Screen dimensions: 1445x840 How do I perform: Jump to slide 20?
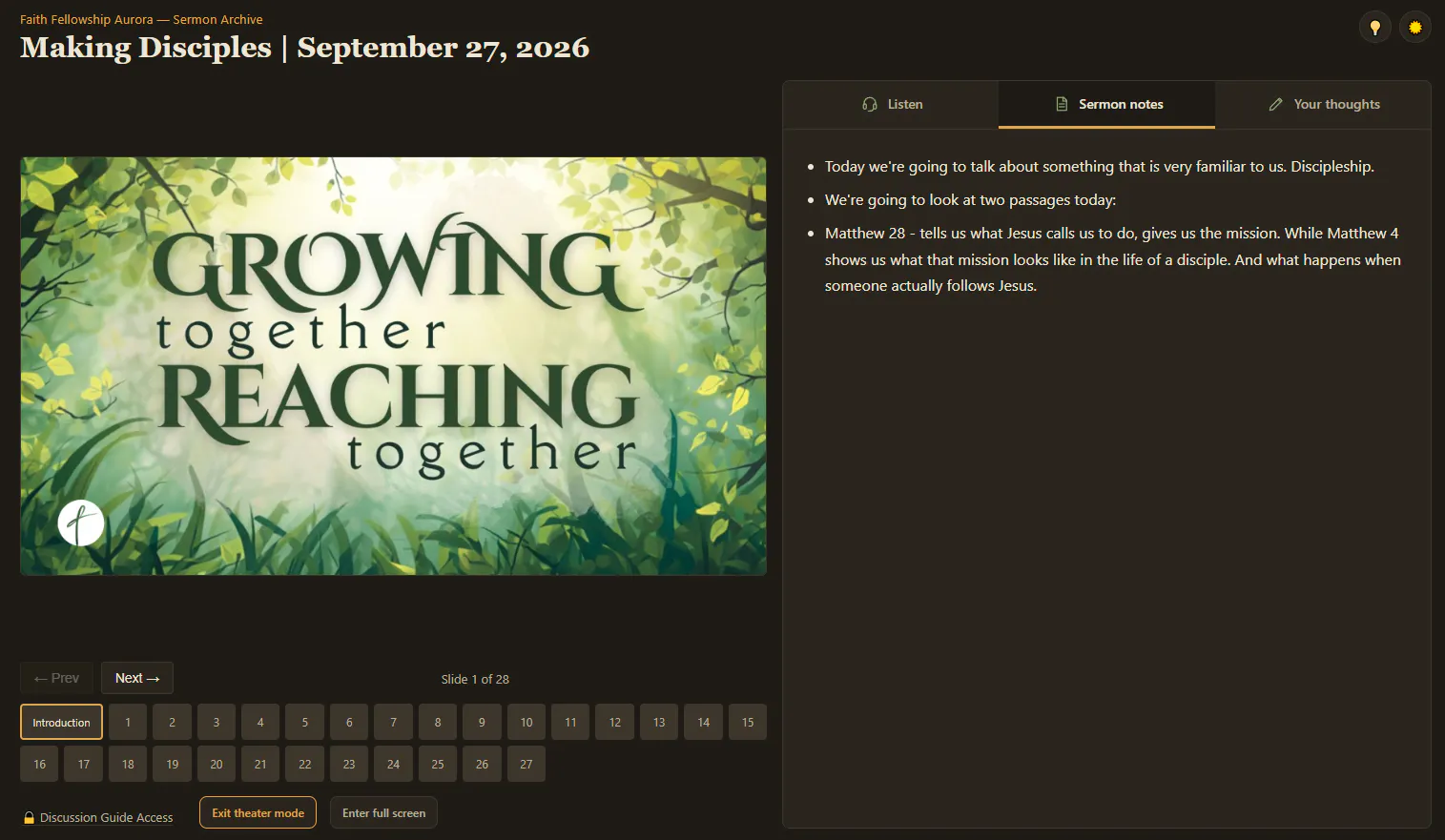[x=217, y=764]
